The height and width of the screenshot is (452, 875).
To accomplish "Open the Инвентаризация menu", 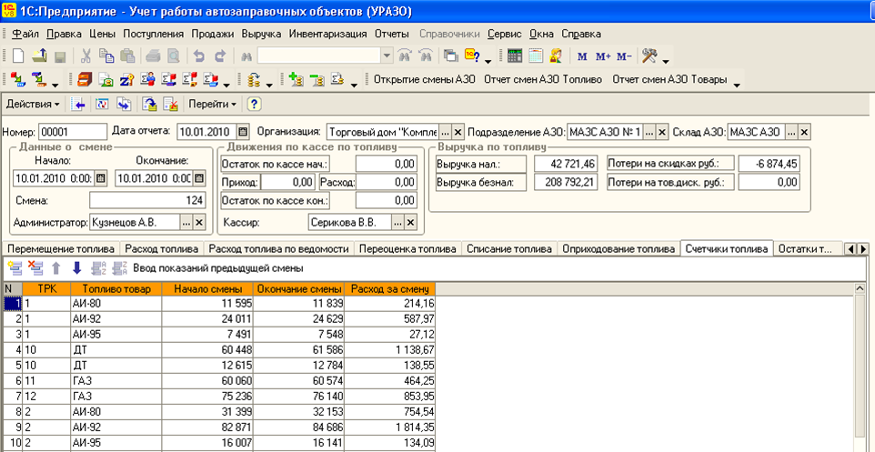I will click(x=328, y=33).
